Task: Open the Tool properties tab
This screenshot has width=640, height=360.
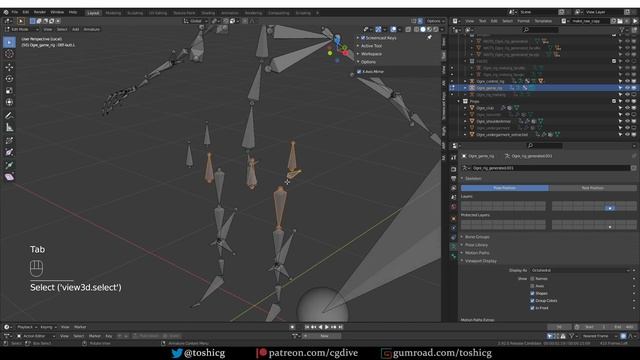Action: (453, 158)
